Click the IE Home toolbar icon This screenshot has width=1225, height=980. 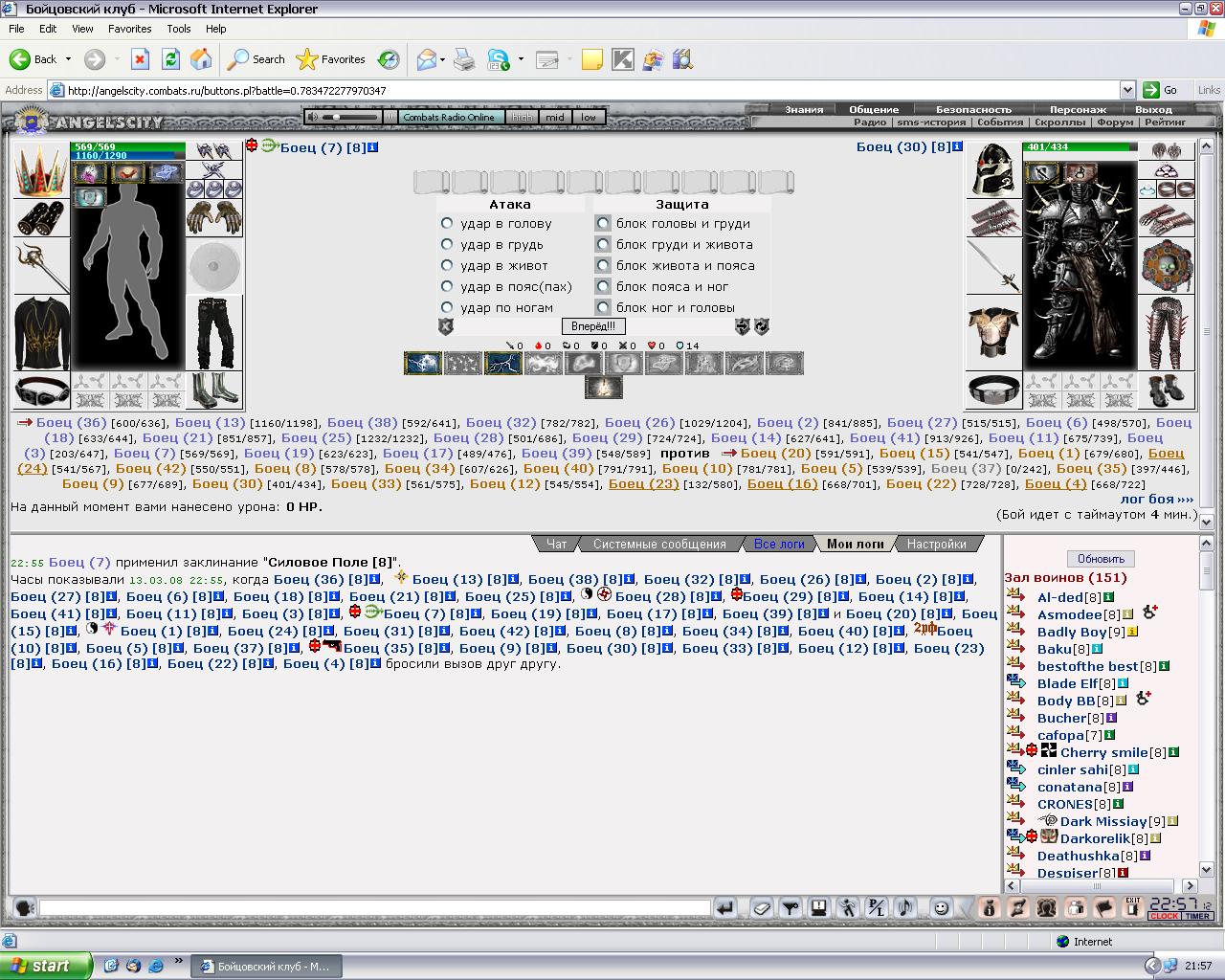click(201, 59)
